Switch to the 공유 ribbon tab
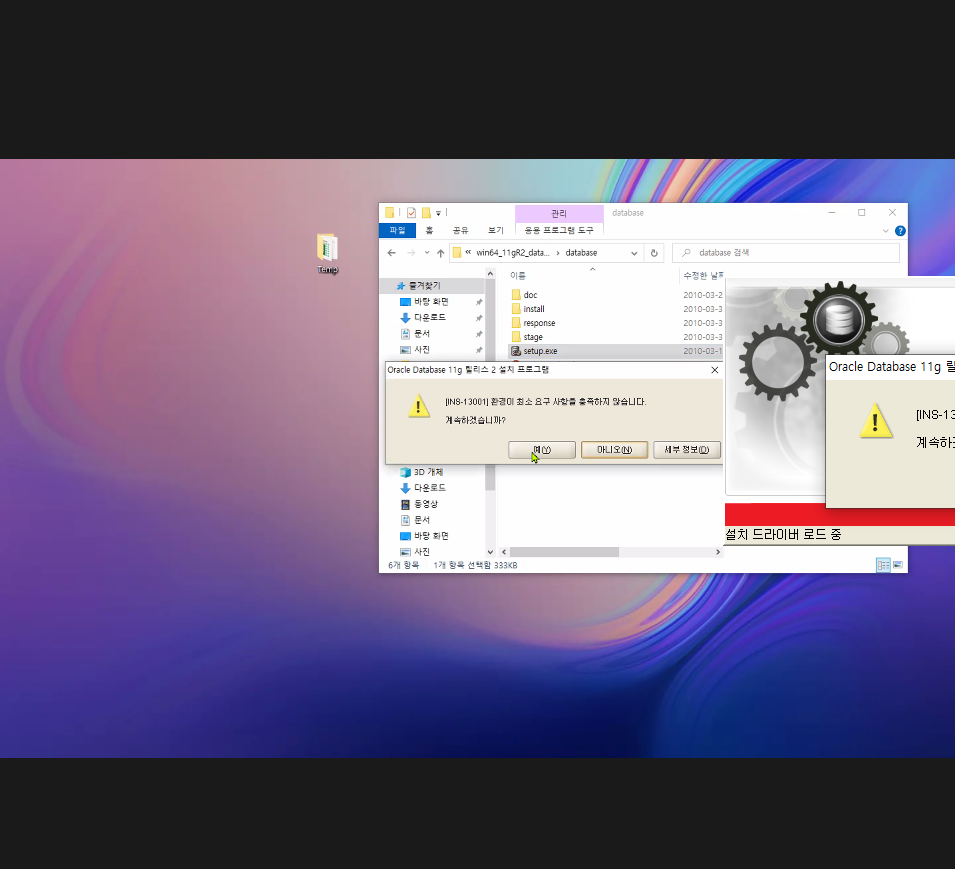 click(x=460, y=230)
